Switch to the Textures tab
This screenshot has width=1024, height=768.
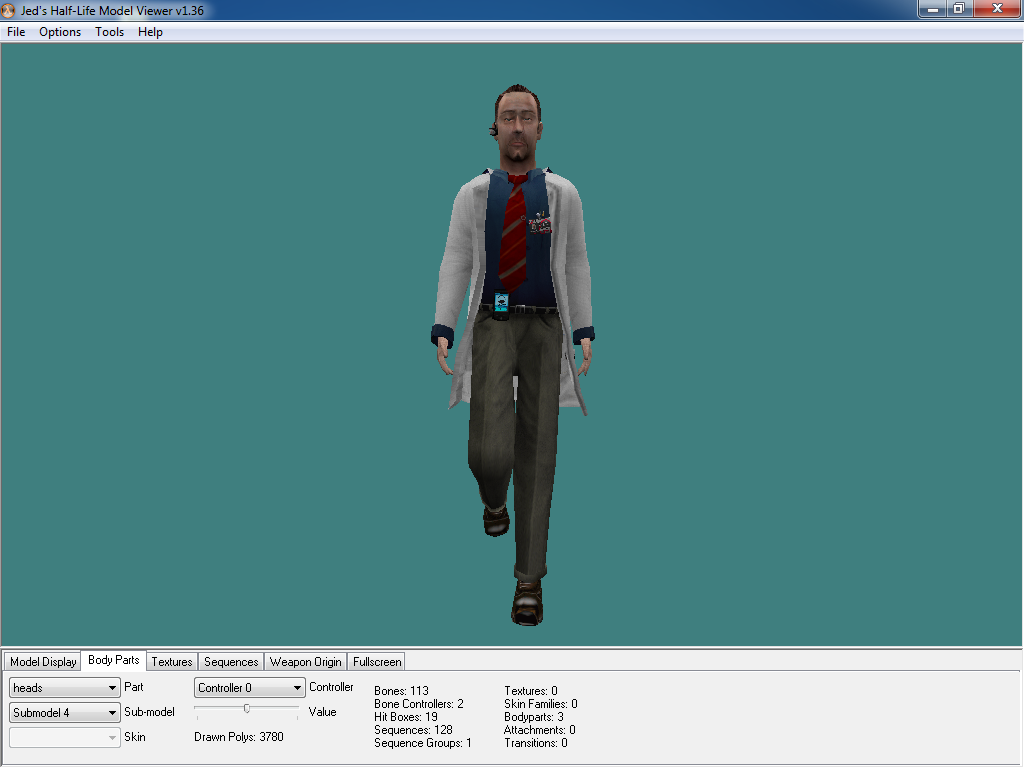[x=172, y=662]
